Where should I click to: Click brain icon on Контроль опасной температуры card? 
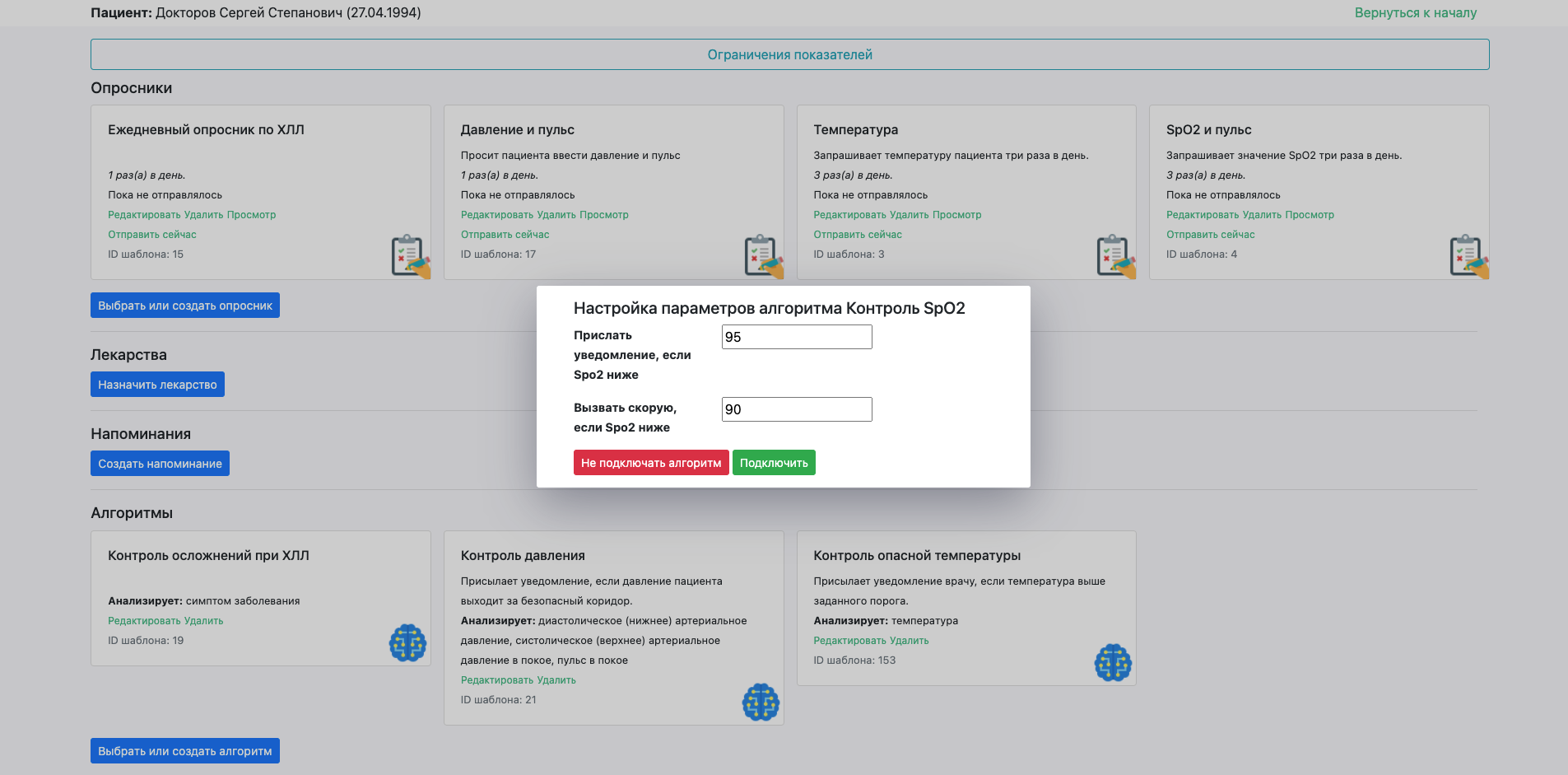point(1113,662)
